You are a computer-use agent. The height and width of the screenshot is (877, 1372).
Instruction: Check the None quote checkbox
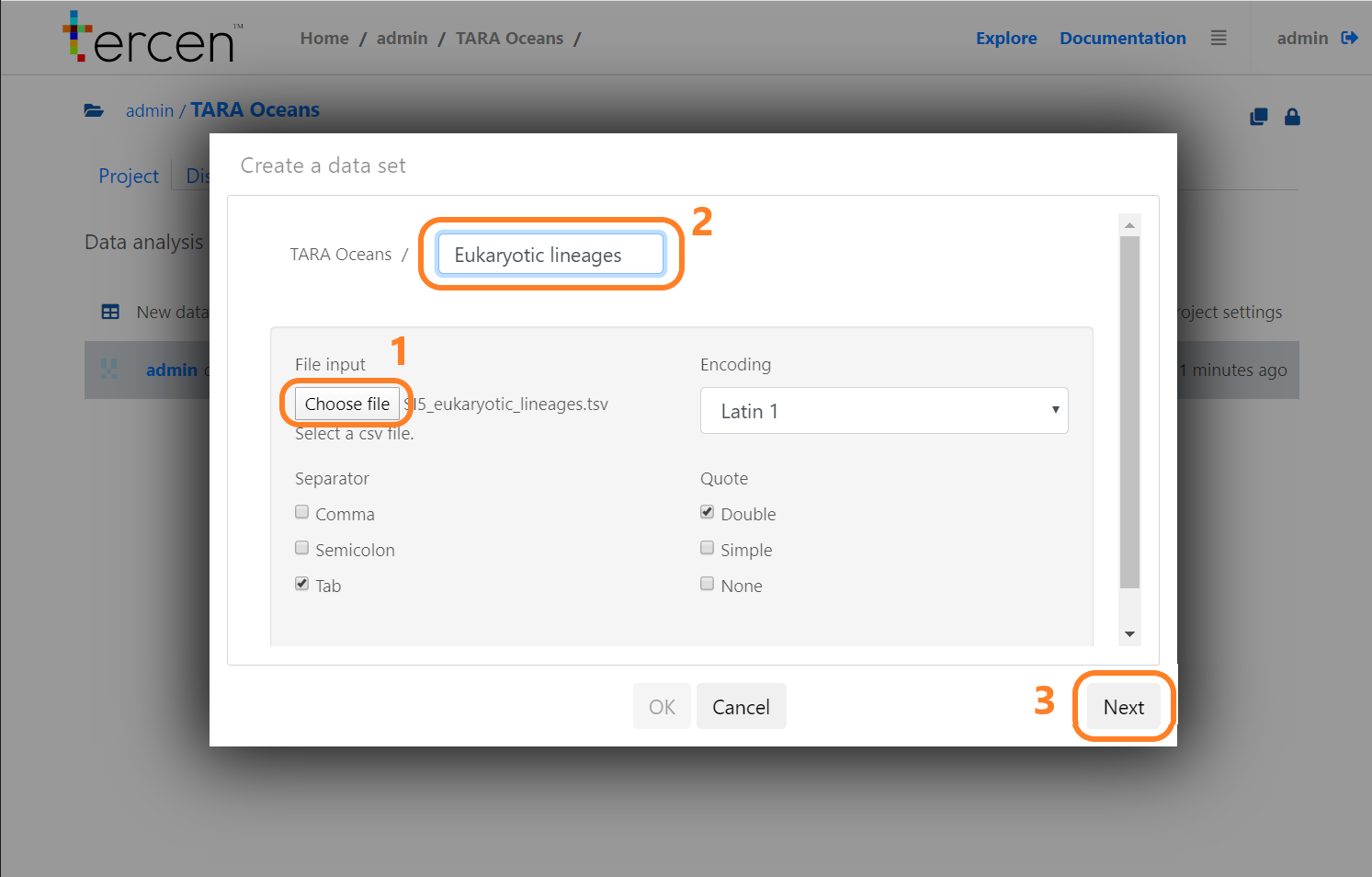[x=707, y=584]
